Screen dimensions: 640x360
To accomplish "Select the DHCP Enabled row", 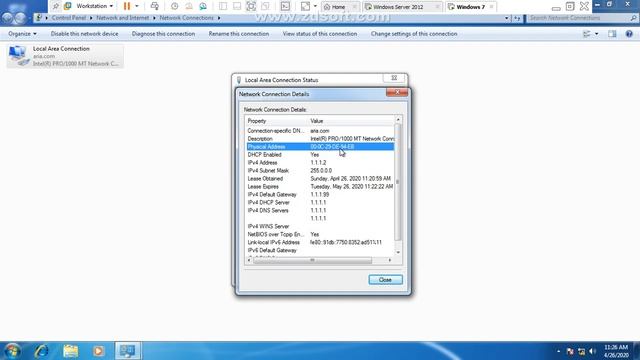I will pyautogui.click(x=320, y=155).
